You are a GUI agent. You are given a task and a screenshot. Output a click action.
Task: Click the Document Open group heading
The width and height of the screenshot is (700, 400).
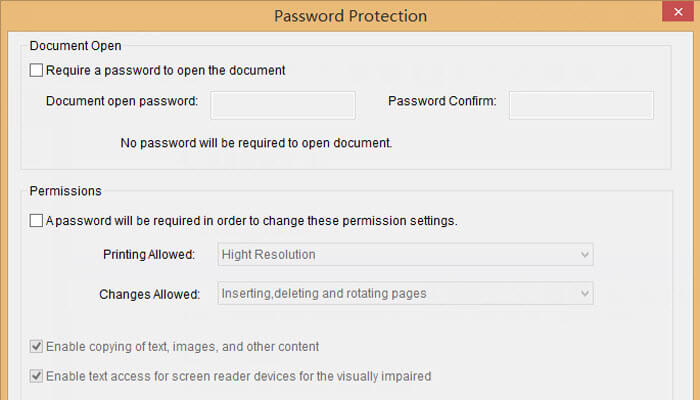coord(76,45)
